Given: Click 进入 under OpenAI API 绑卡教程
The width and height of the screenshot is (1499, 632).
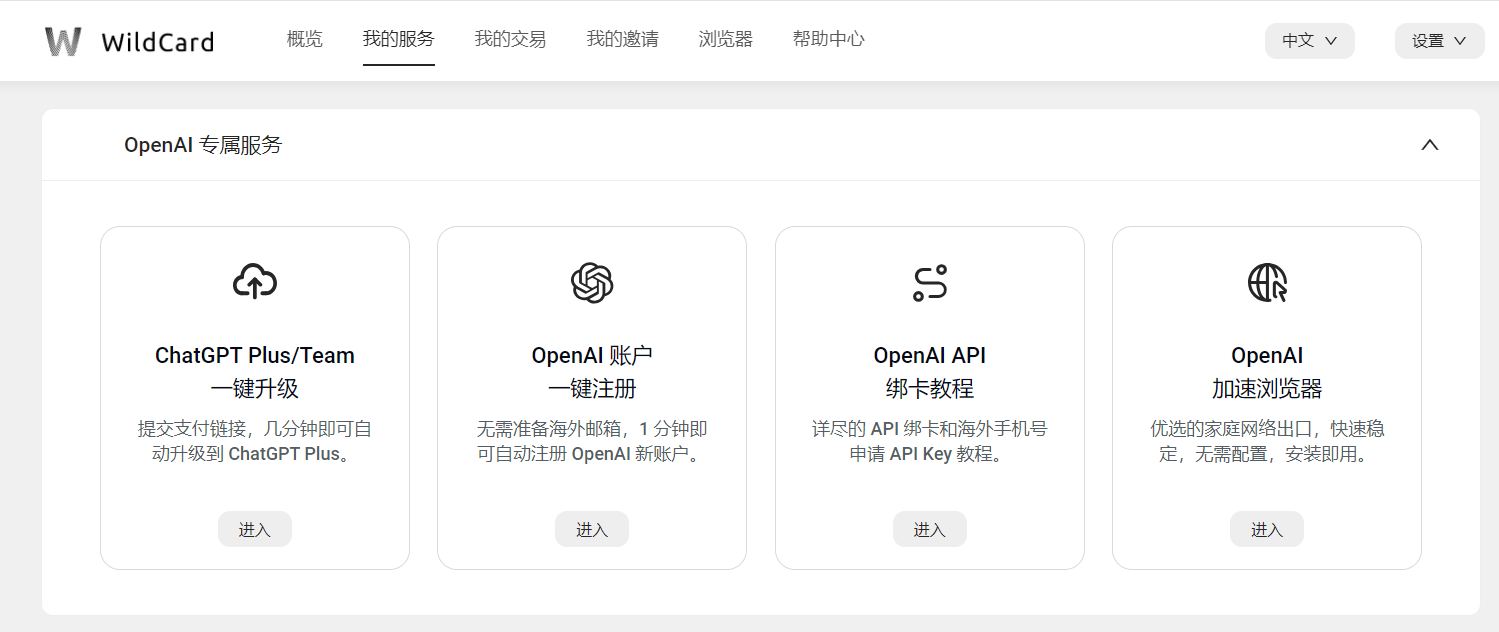Looking at the screenshot, I should 930,529.
